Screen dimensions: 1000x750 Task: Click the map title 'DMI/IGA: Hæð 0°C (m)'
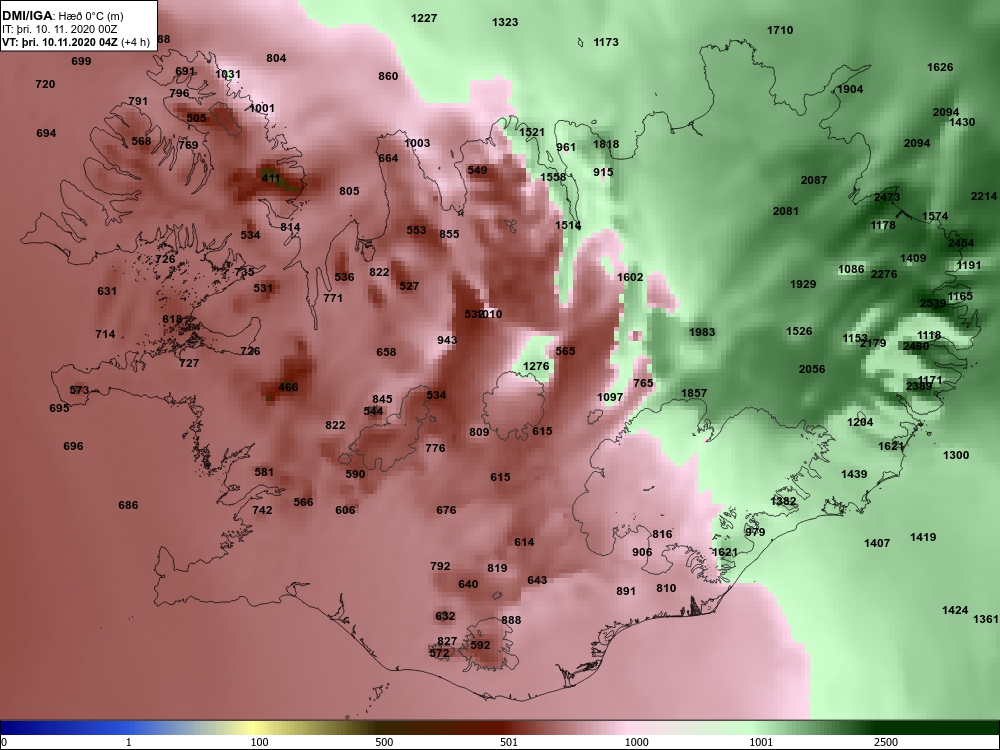[62, 16]
